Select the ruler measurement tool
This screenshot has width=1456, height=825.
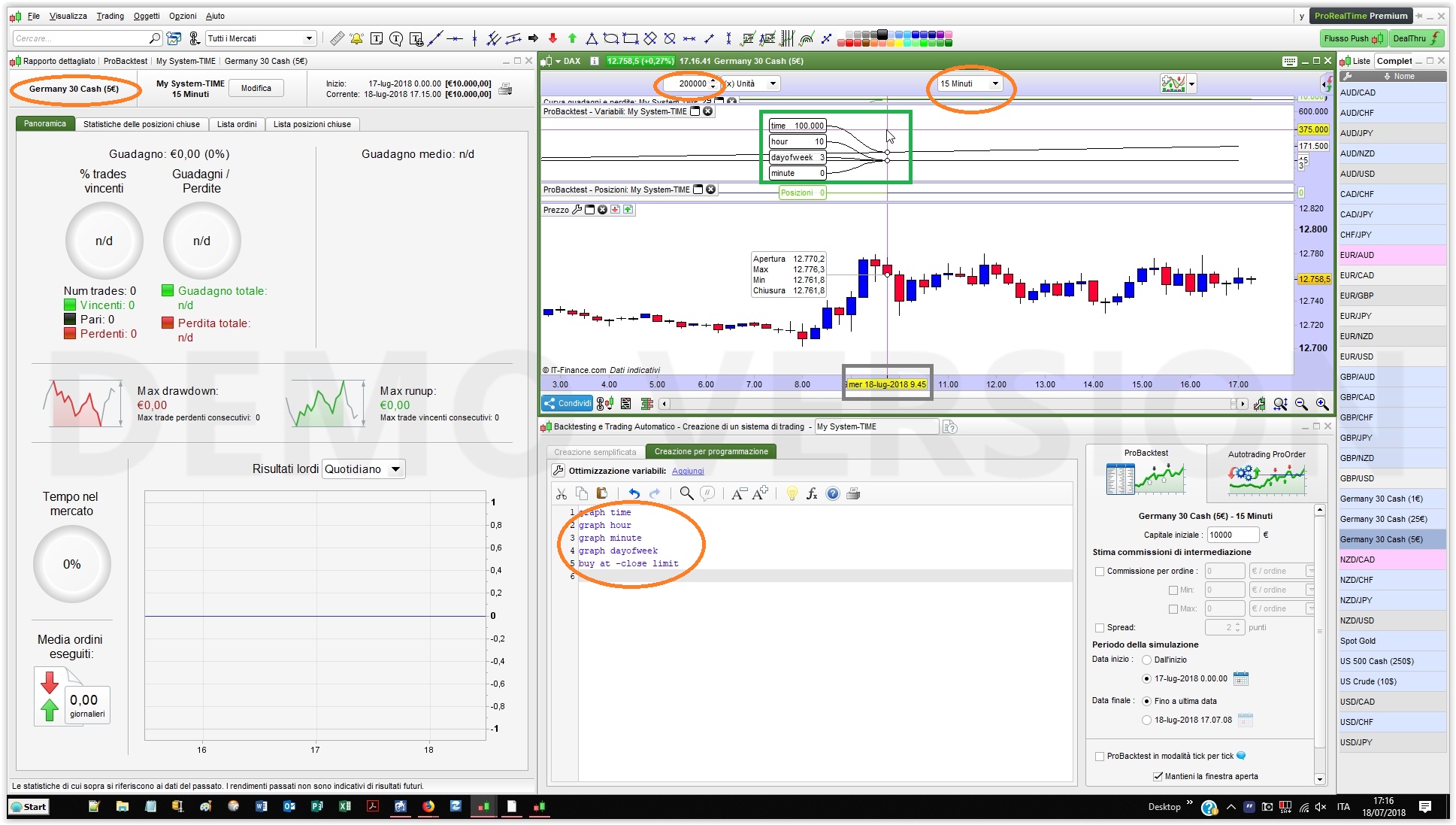[x=337, y=38]
